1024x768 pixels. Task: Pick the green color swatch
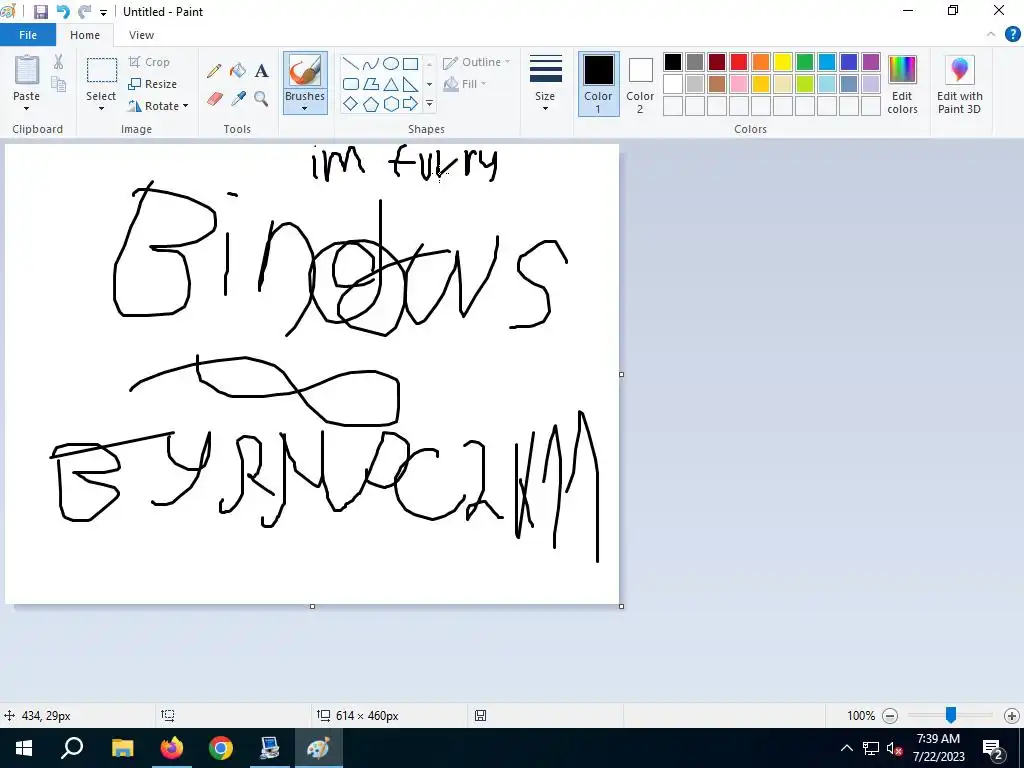pyautogui.click(x=805, y=62)
